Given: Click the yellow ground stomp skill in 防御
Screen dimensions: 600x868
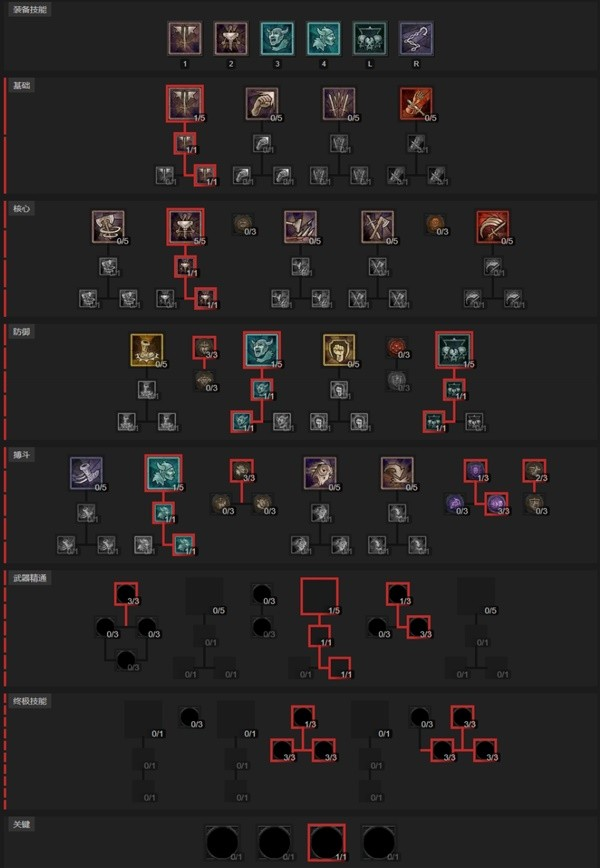Looking at the screenshot, I should click(147, 350).
